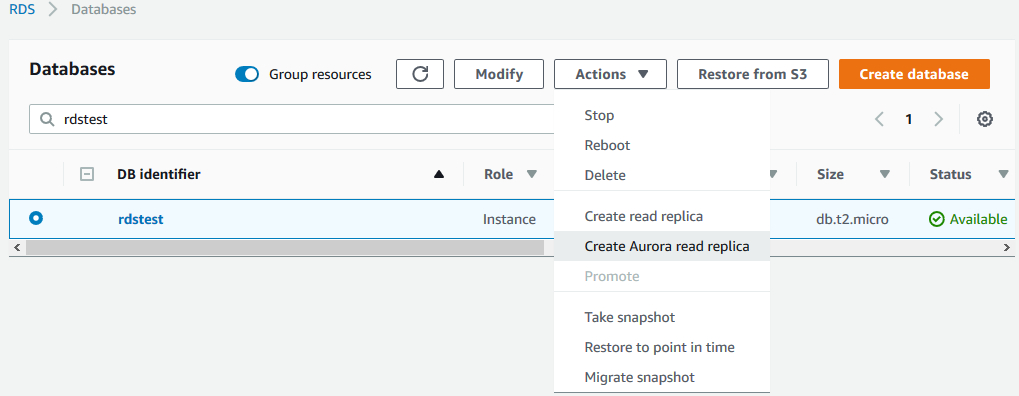Sort ascending by DB identifier arrow
The image size is (1019, 396).
(439, 174)
